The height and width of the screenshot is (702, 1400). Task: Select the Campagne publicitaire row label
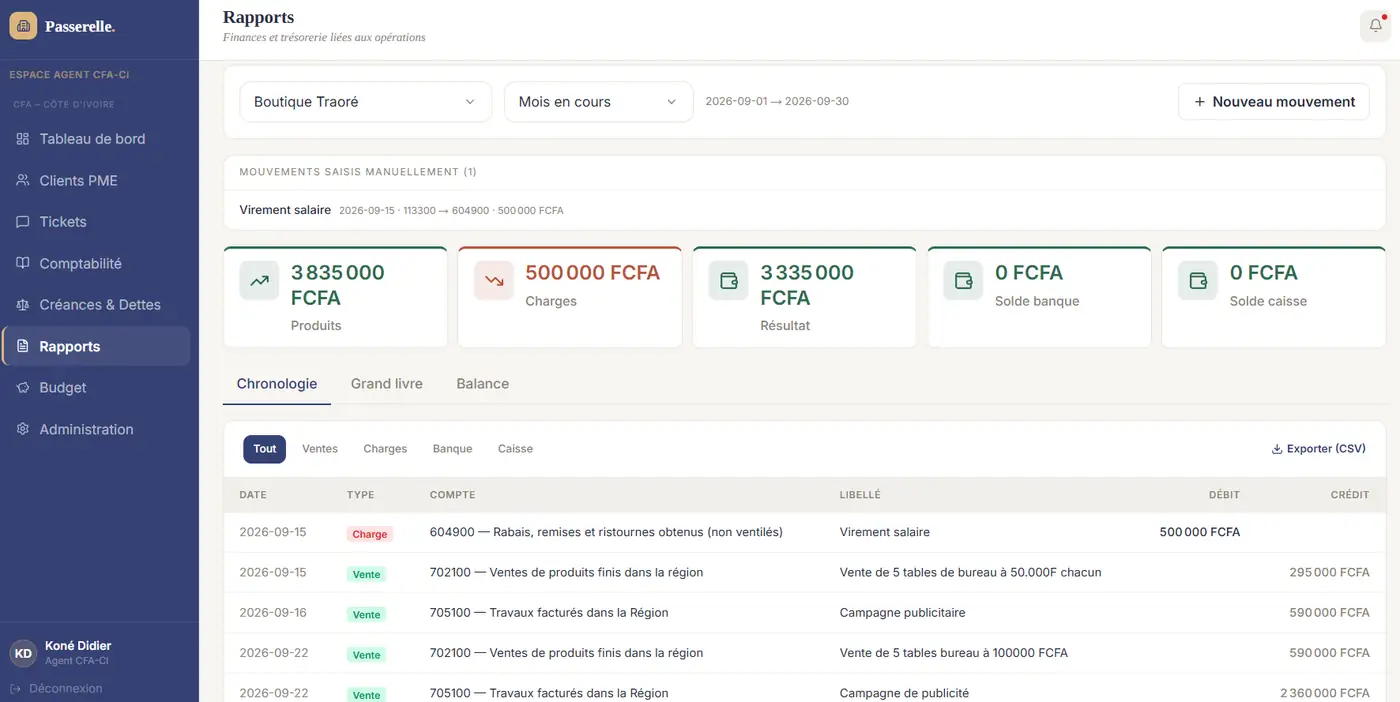[x=903, y=613]
